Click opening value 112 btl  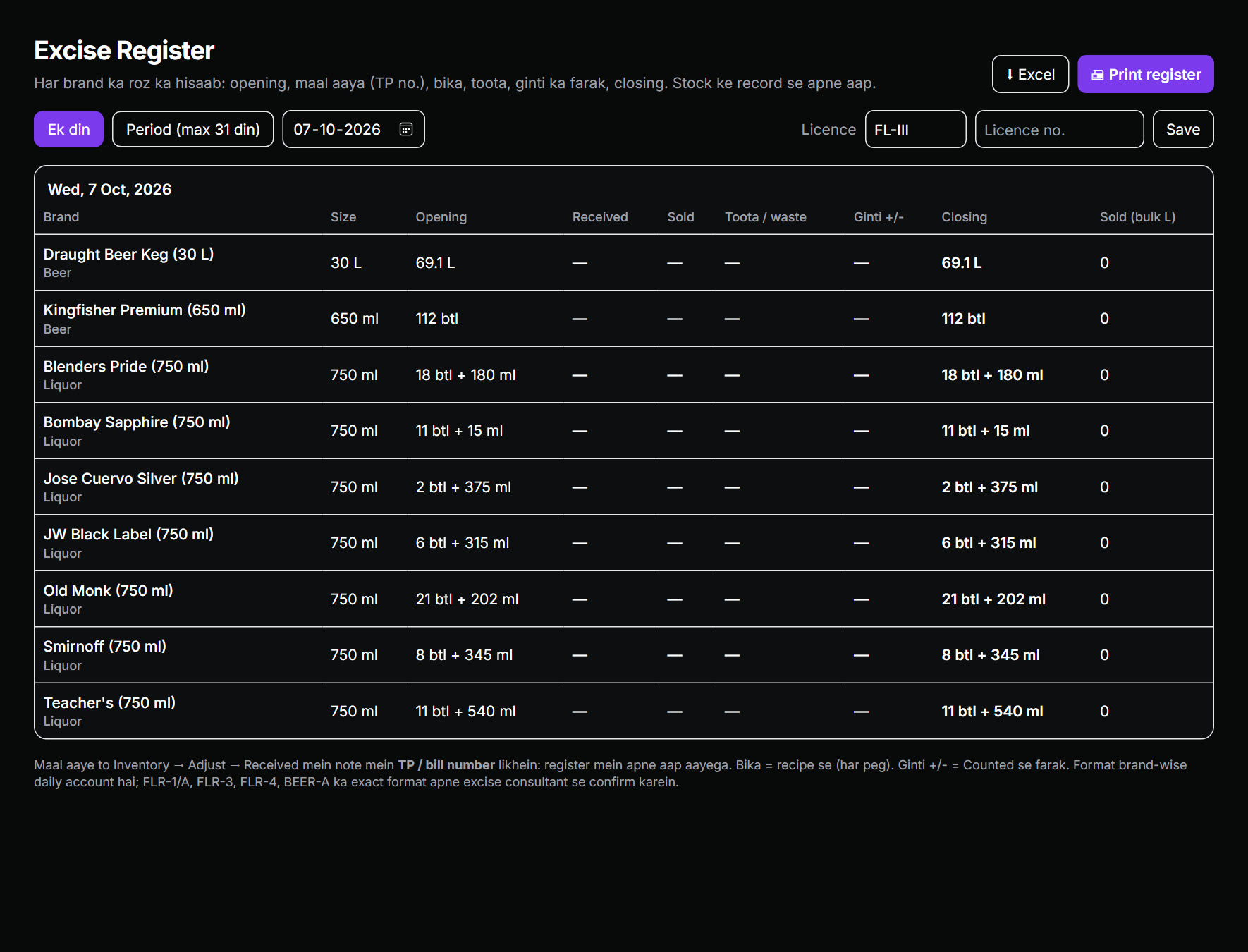pyautogui.click(x=437, y=319)
